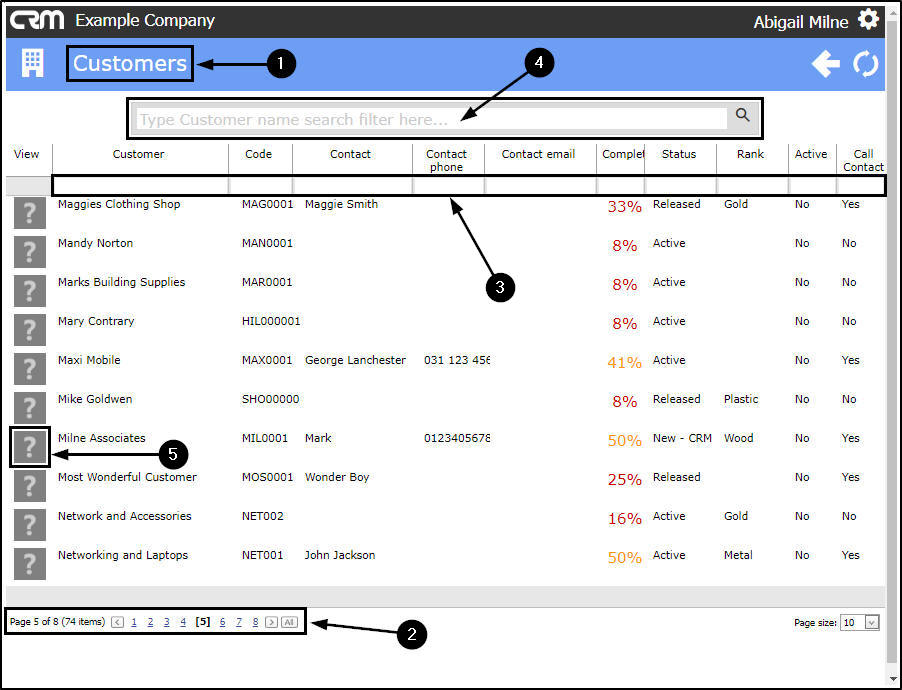Go to page 6
This screenshot has width=902, height=690.
(222, 622)
